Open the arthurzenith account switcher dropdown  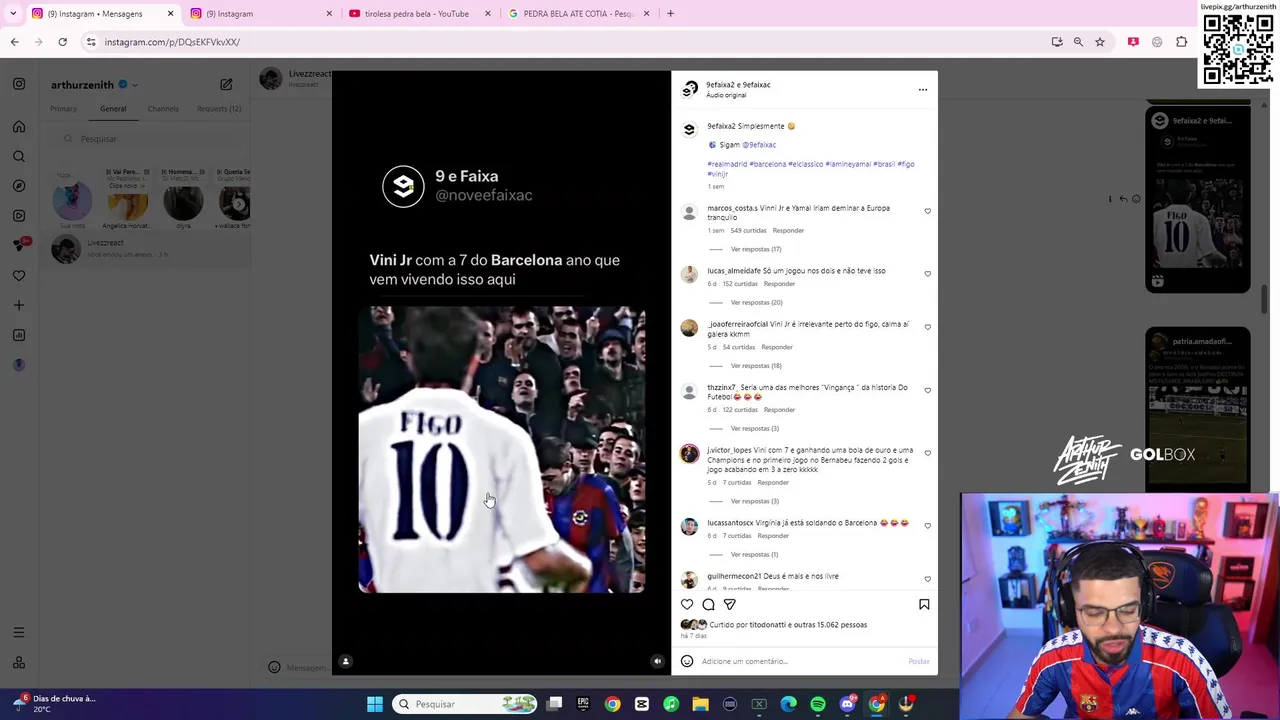[94, 85]
